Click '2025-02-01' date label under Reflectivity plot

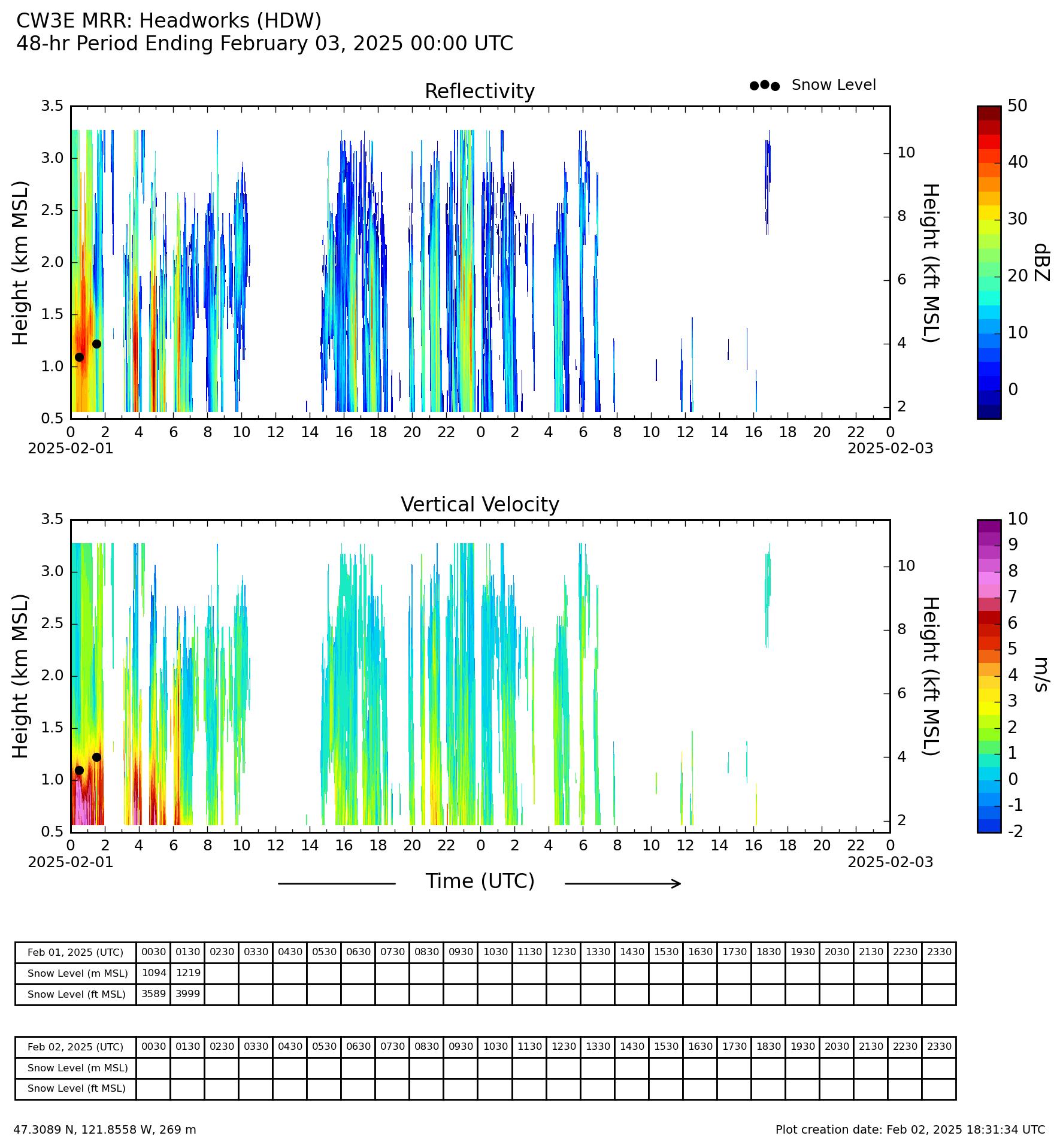pyautogui.click(x=71, y=449)
